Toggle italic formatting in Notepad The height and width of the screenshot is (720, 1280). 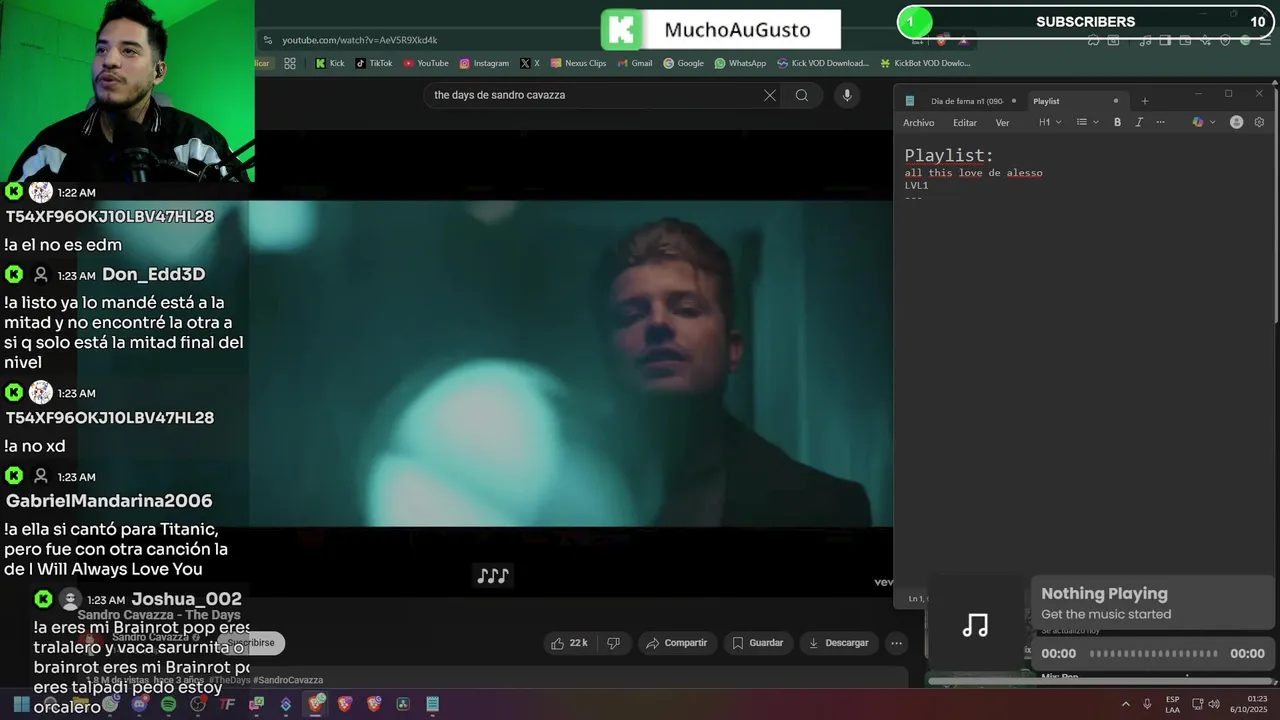click(x=1138, y=122)
